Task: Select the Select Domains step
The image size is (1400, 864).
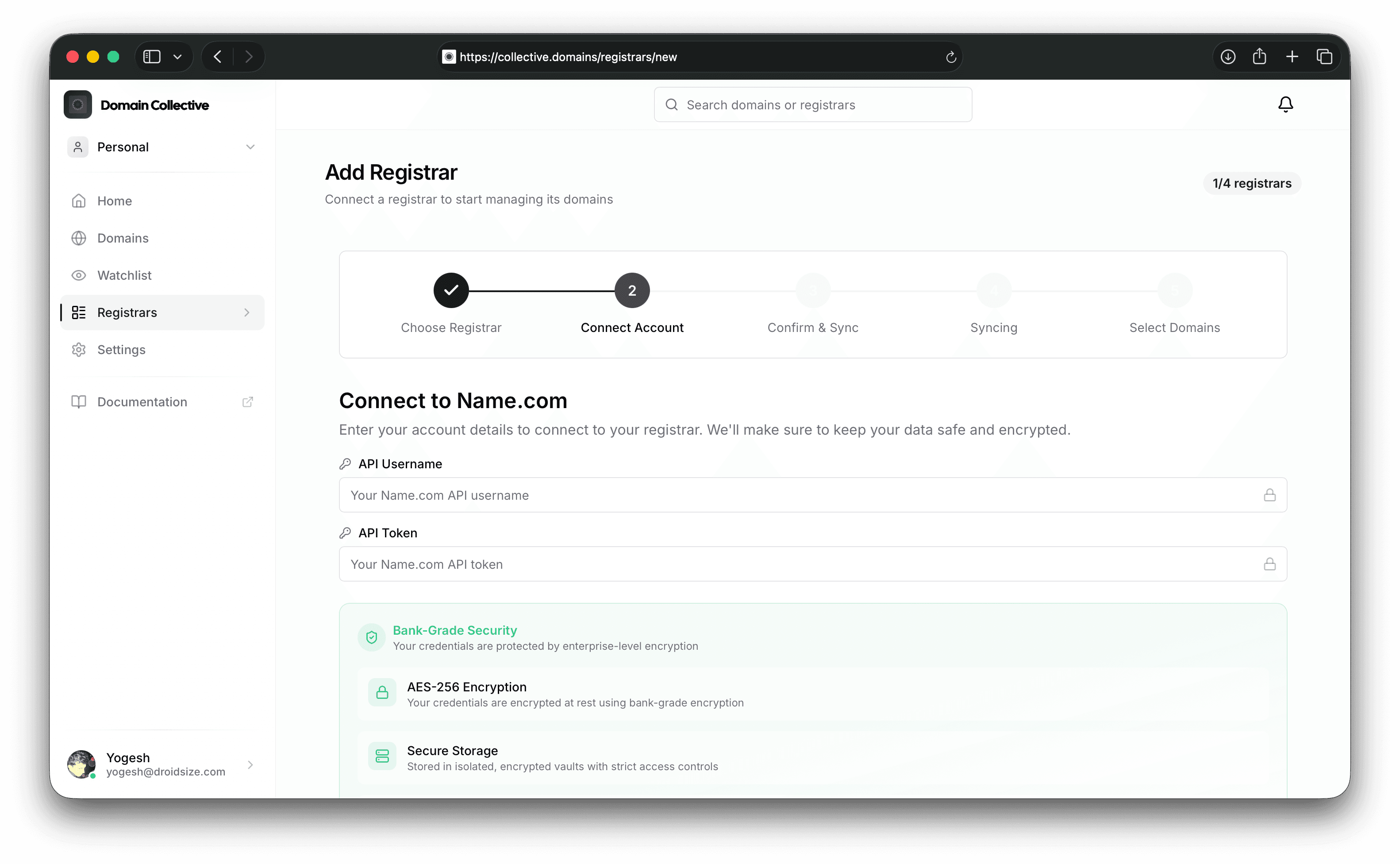Action: pos(1174,290)
